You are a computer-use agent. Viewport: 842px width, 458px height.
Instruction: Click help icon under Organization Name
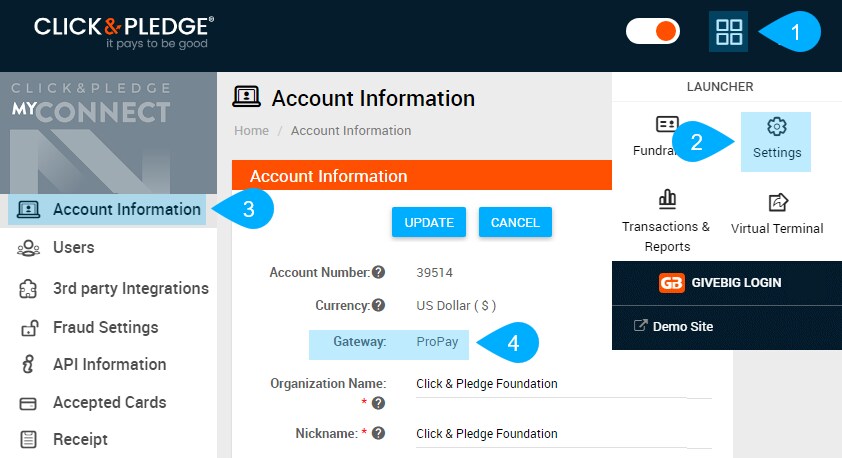(x=379, y=403)
